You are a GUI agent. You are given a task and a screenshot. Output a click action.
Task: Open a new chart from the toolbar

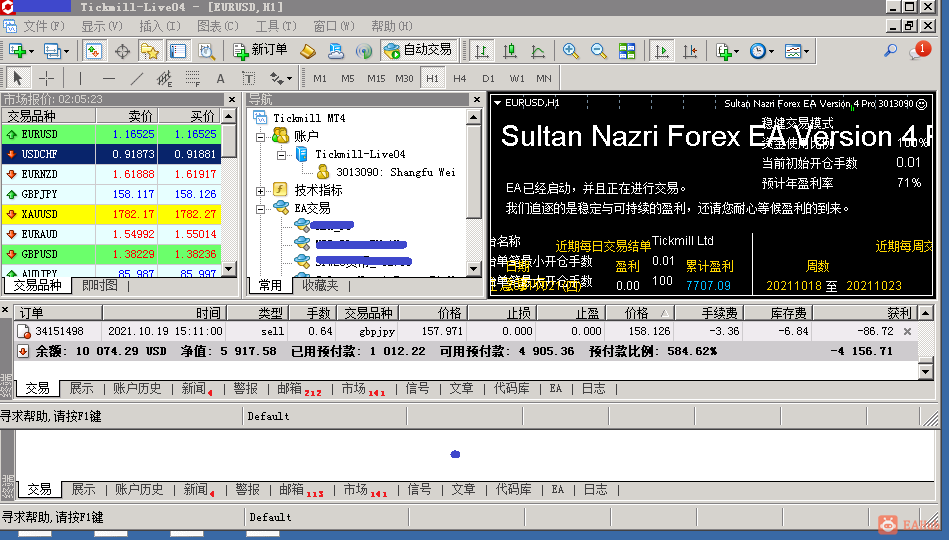[17, 51]
